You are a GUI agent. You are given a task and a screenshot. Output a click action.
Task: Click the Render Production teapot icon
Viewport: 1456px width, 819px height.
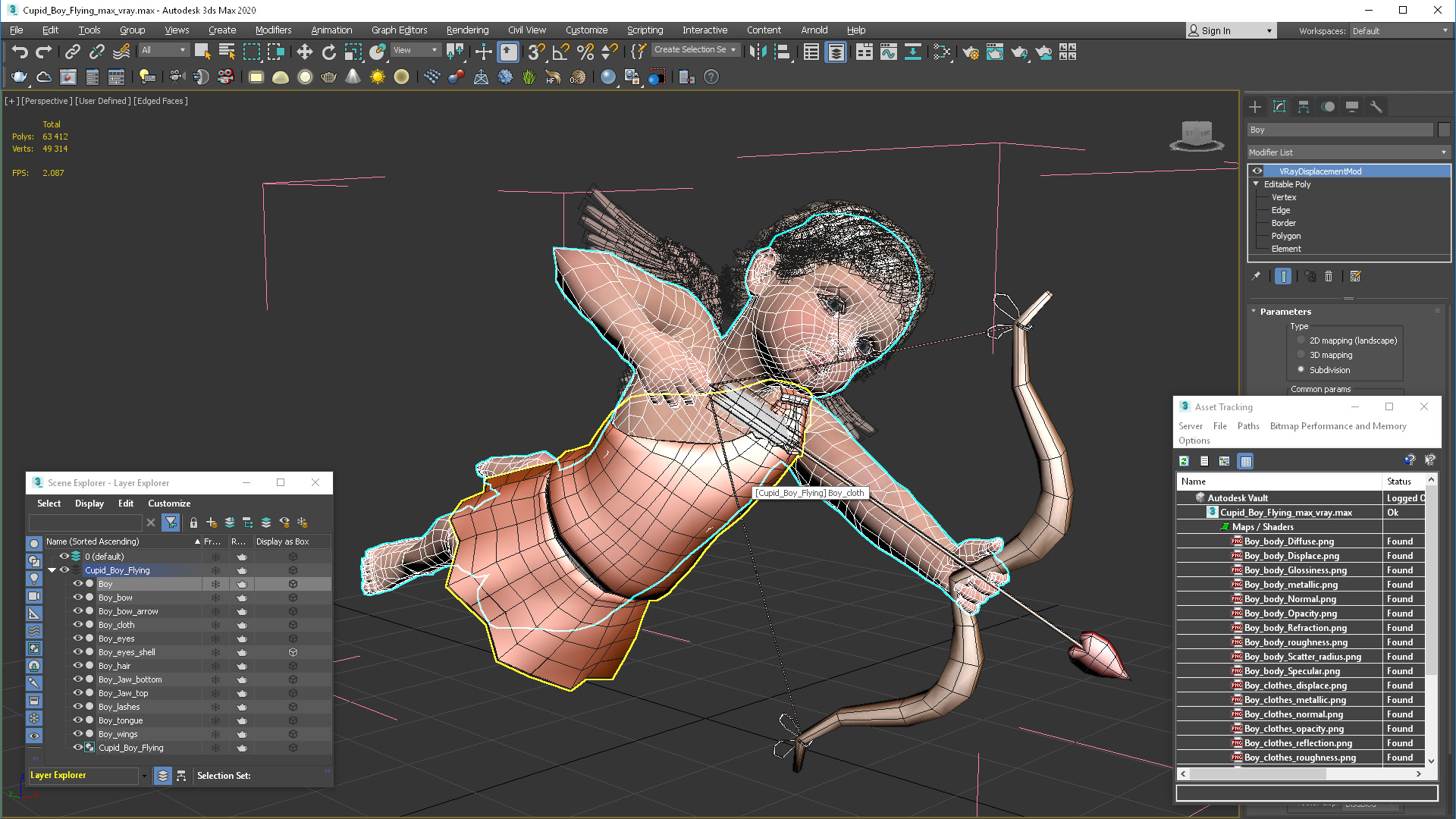click(1019, 52)
